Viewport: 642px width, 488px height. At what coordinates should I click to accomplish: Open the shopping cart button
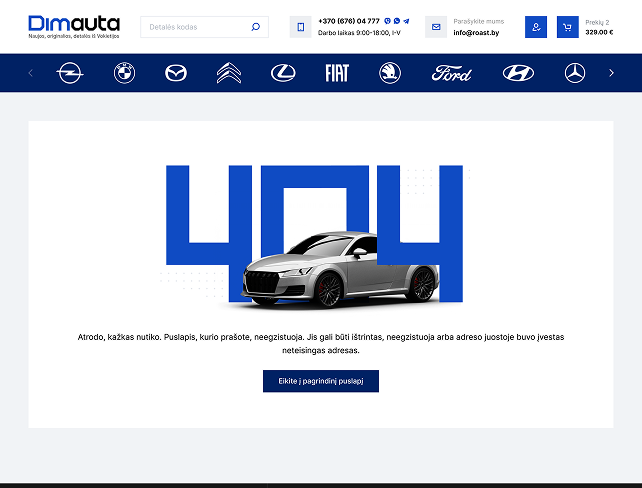tap(567, 27)
